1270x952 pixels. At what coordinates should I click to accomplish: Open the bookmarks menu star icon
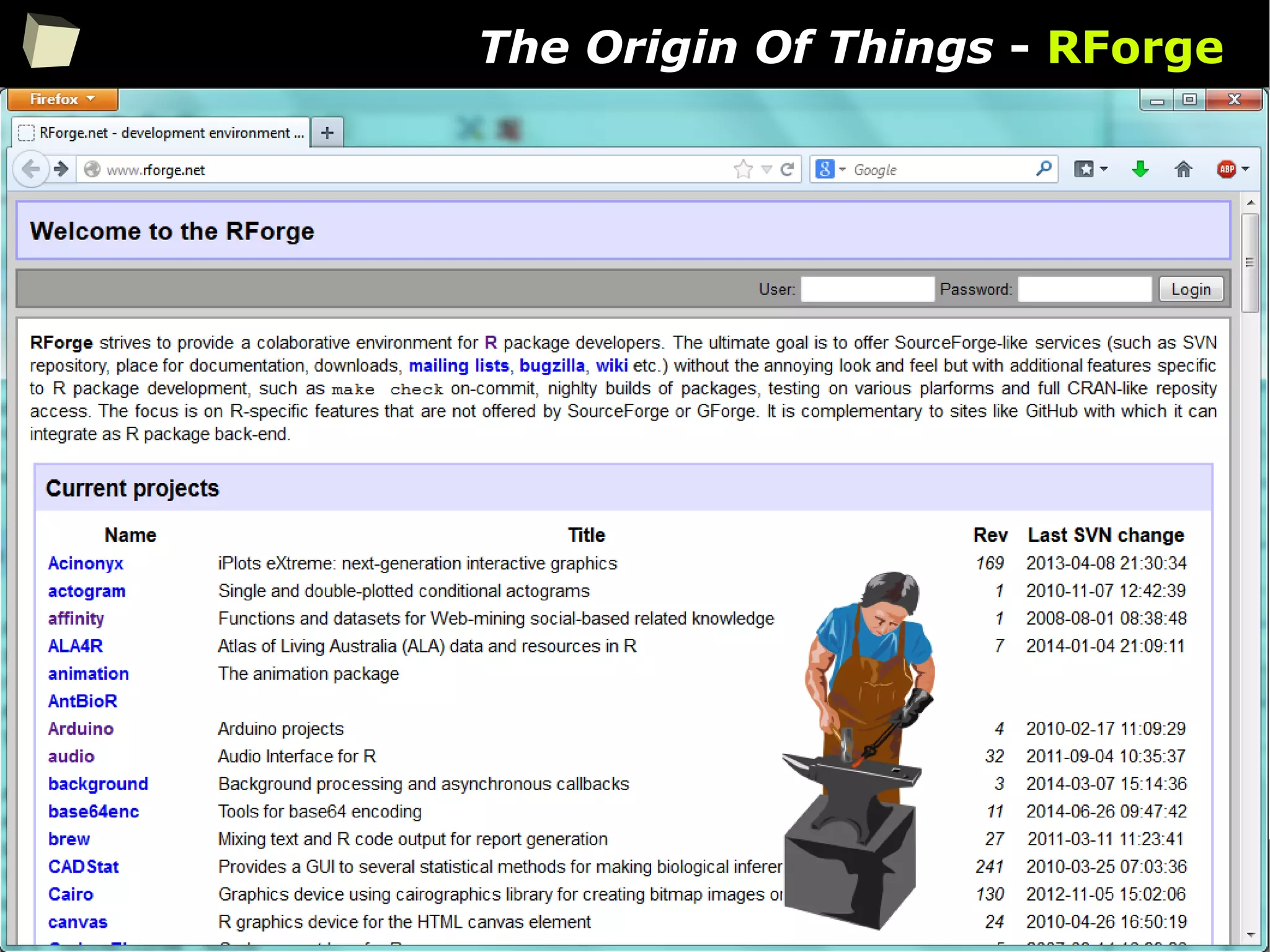coord(1083,169)
